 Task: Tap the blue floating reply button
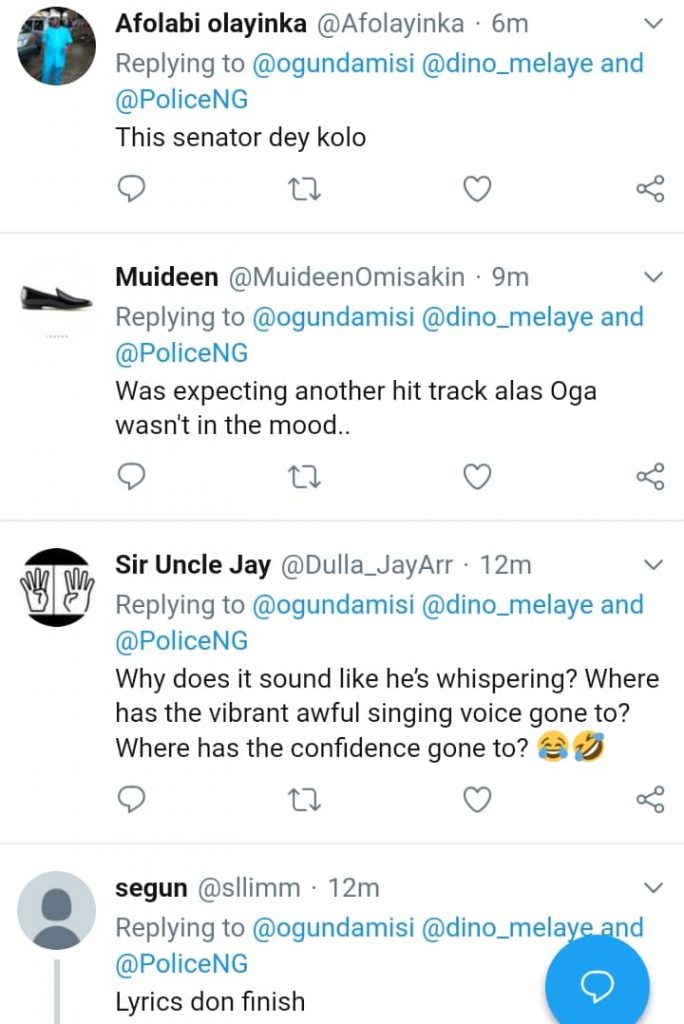(597, 985)
